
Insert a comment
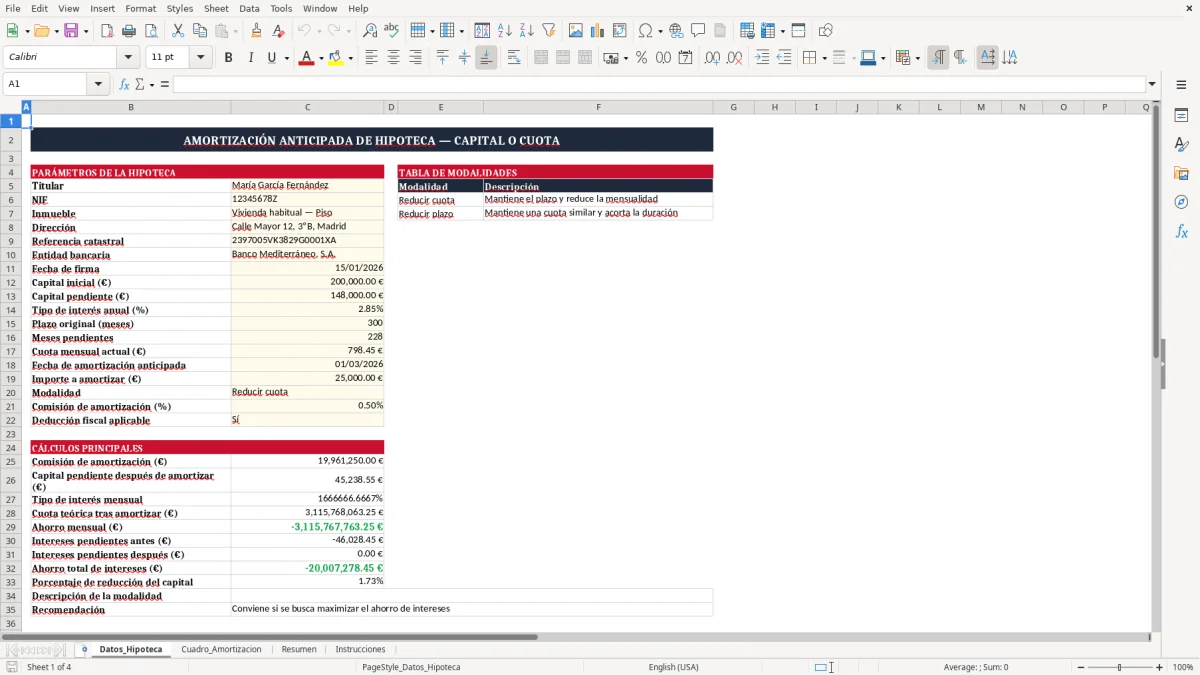698,31
